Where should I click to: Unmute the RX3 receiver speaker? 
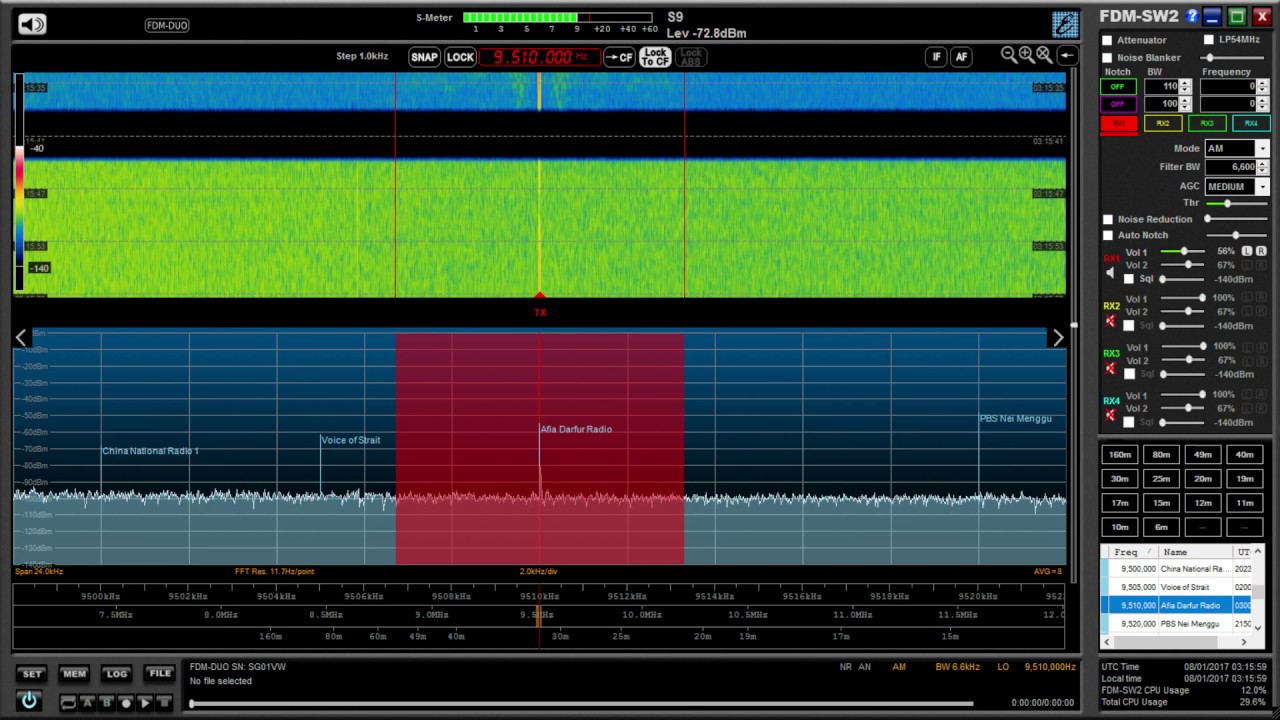1110,369
